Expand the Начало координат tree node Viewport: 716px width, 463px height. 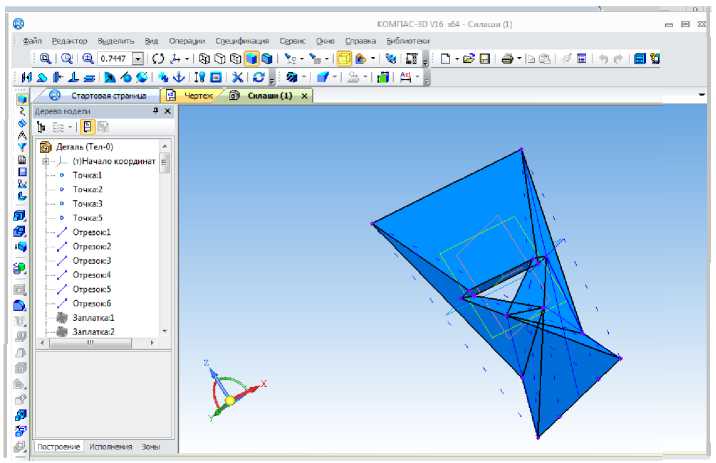[x=46, y=161]
